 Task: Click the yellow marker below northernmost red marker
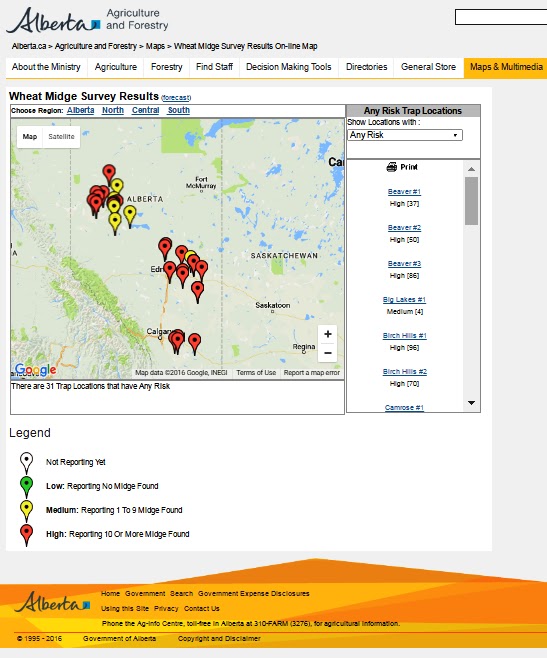coord(117,187)
